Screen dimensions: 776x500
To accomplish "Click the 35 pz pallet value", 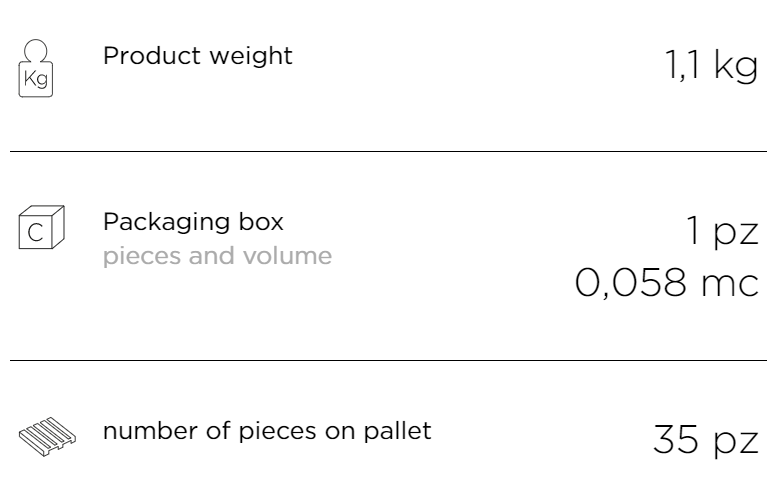I will pos(706,440).
